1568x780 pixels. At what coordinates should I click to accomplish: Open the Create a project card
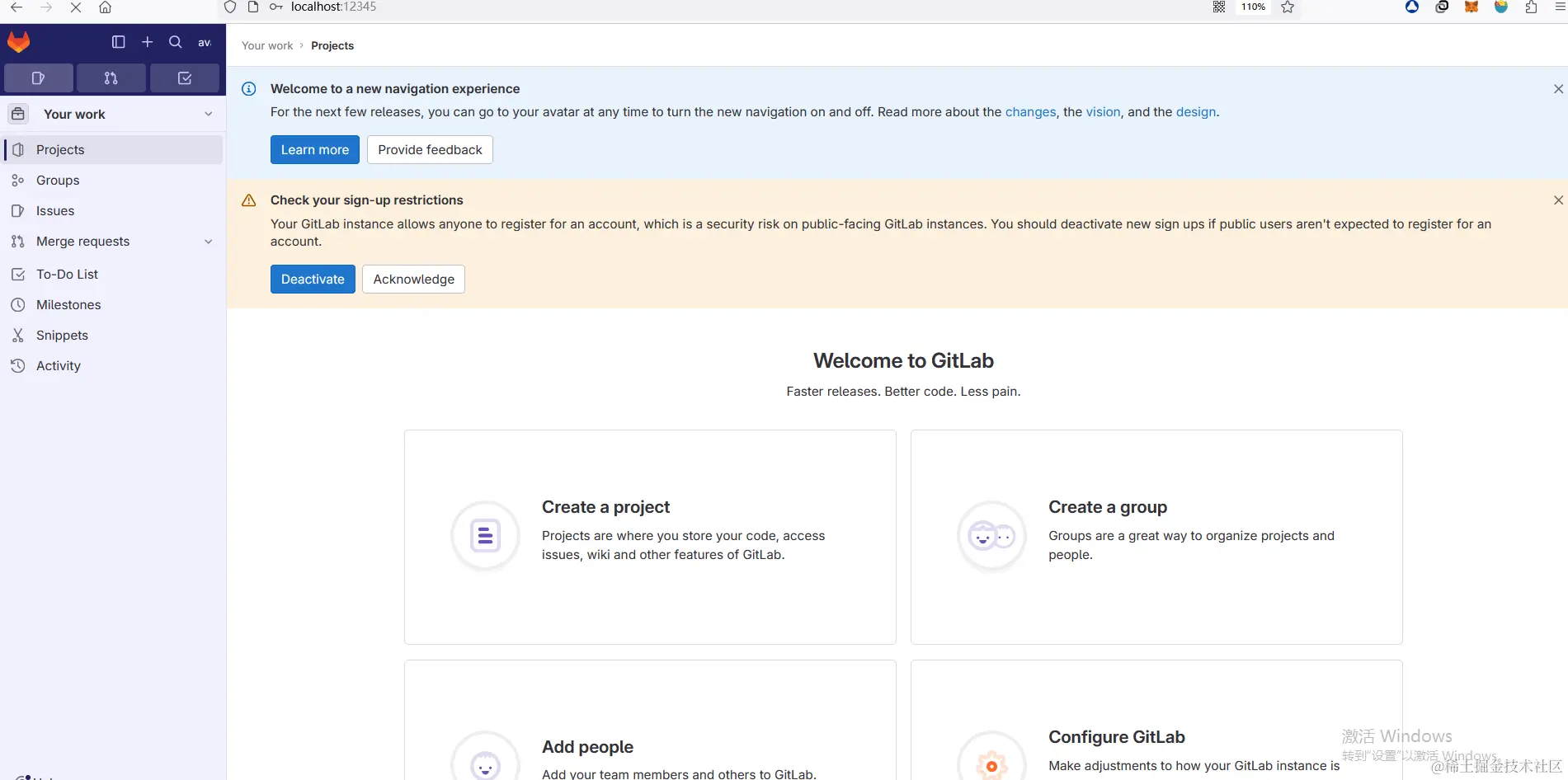pyautogui.click(x=650, y=537)
